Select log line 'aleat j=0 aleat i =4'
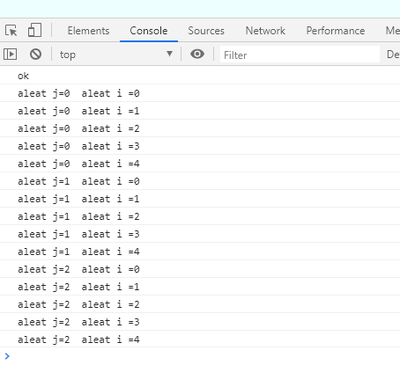 click(x=200, y=164)
